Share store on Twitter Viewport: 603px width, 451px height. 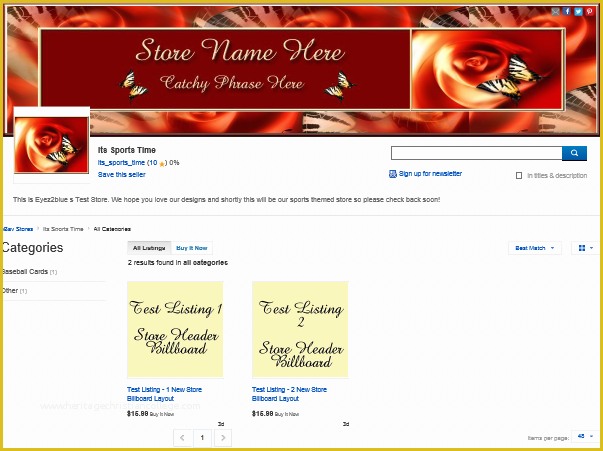(x=578, y=12)
